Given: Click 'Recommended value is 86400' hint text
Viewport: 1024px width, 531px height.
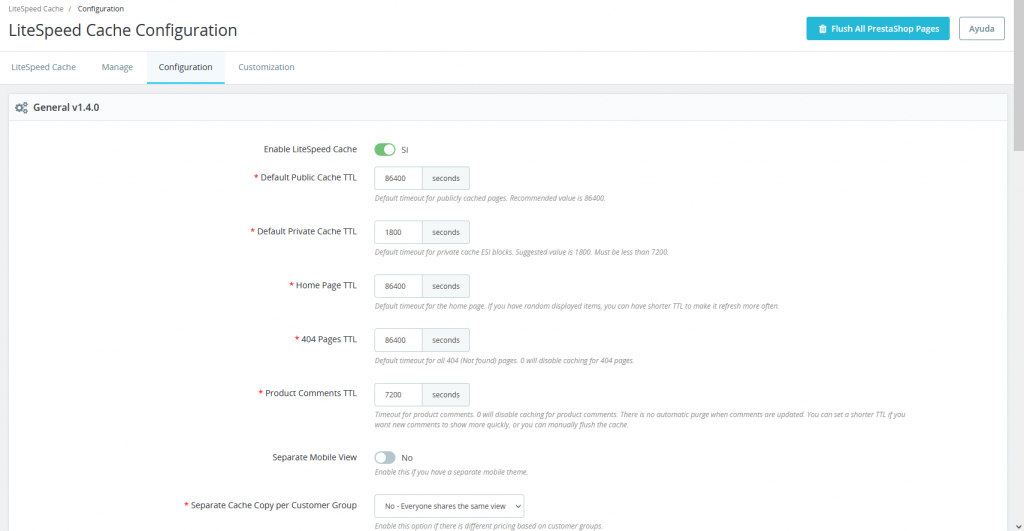Looking at the screenshot, I should coord(557,199).
